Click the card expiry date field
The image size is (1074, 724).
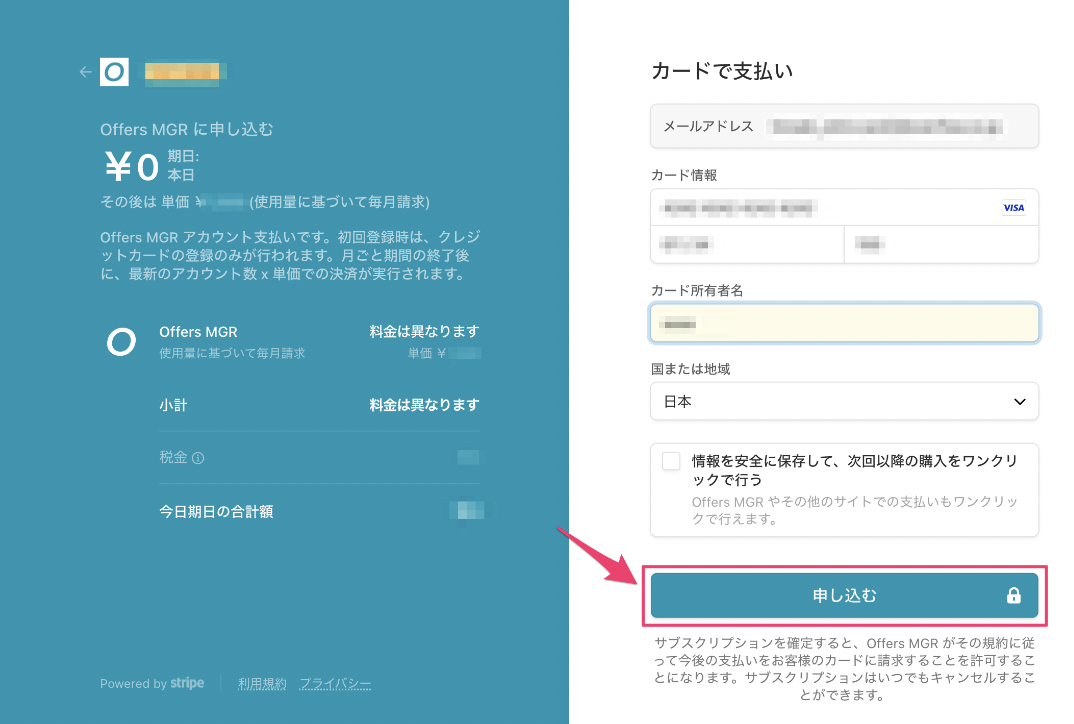pos(747,245)
